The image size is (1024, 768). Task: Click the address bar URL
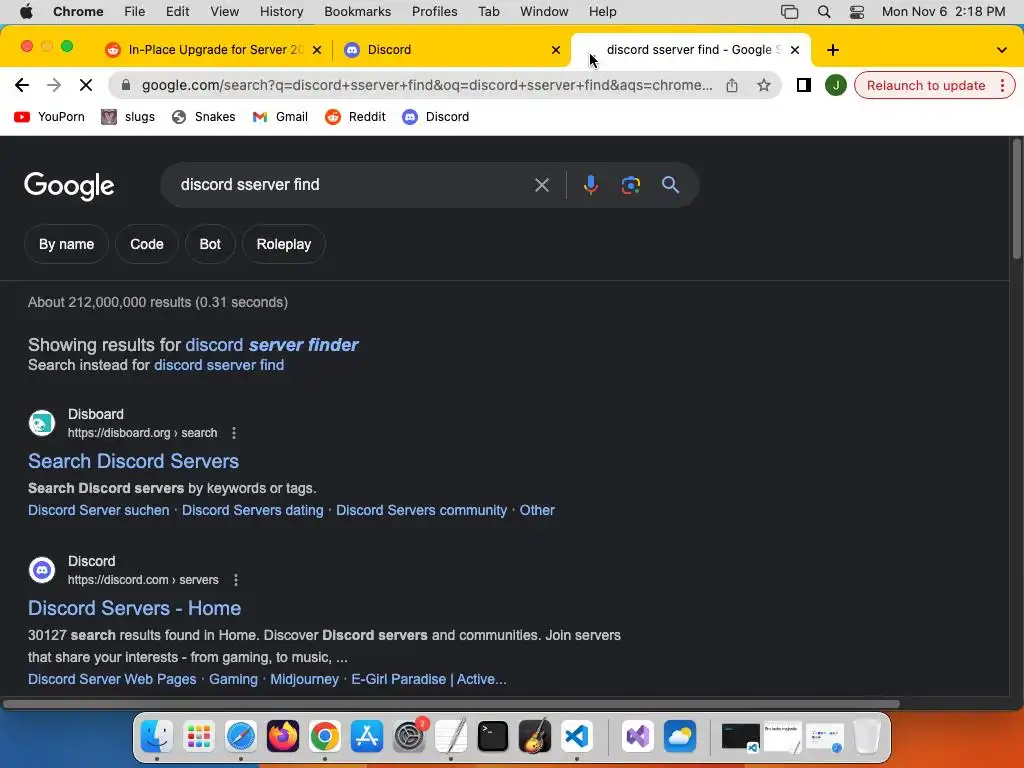[x=426, y=85]
